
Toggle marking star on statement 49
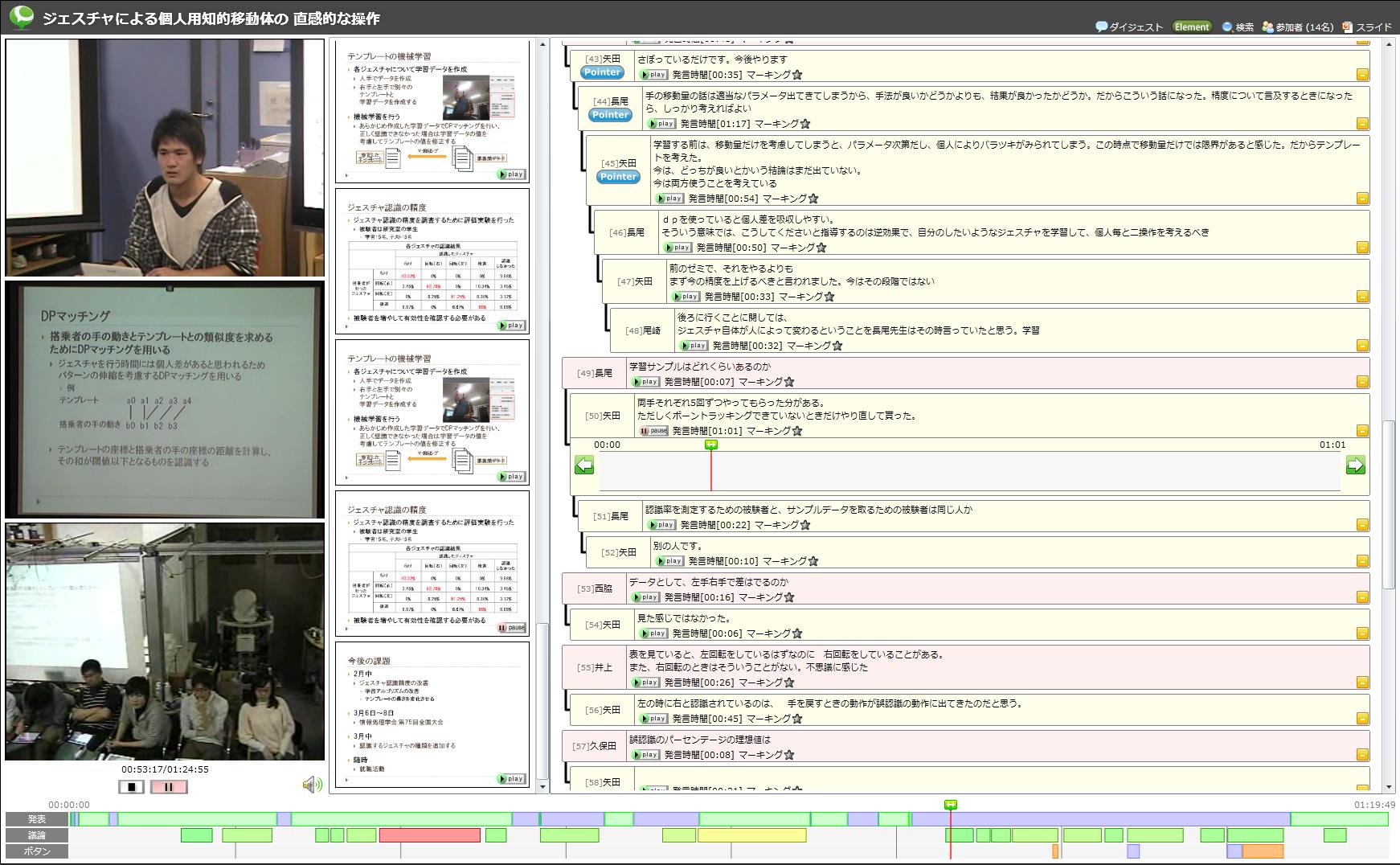(789, 382)
